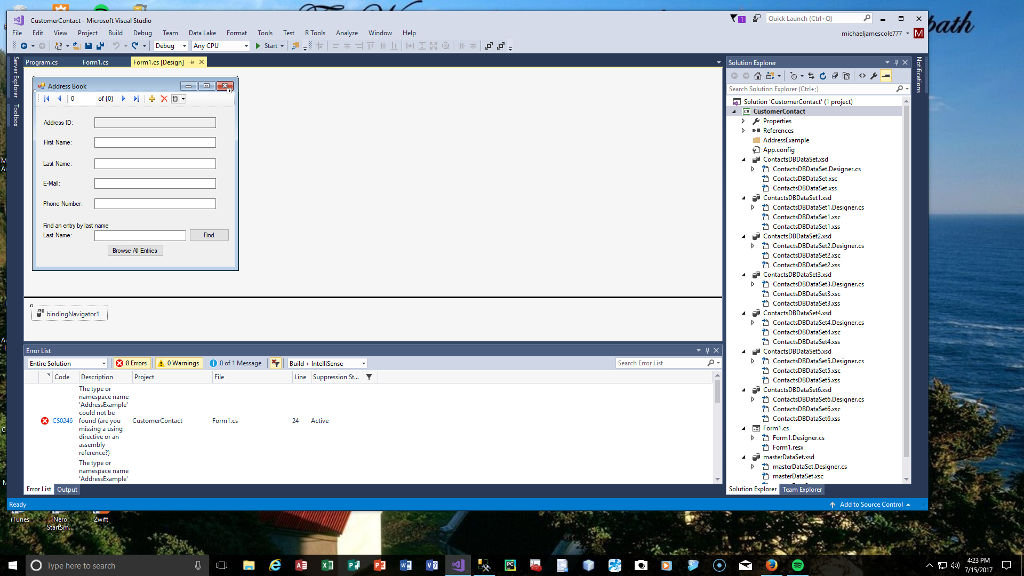Toggle auto-hide pin on Error List panel
The height and width of the screenshot is (576, 1024).
click(x=707, y=351)
